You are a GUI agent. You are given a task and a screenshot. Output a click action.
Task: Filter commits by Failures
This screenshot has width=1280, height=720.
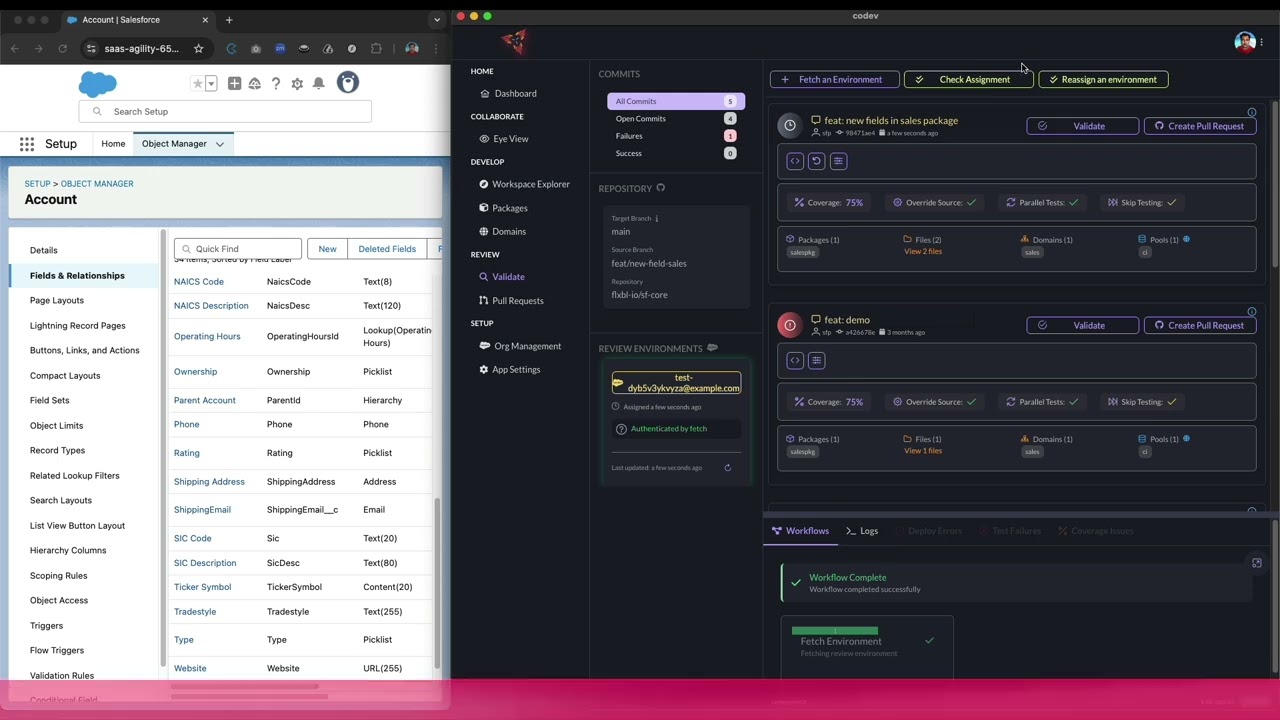[675, 136]
